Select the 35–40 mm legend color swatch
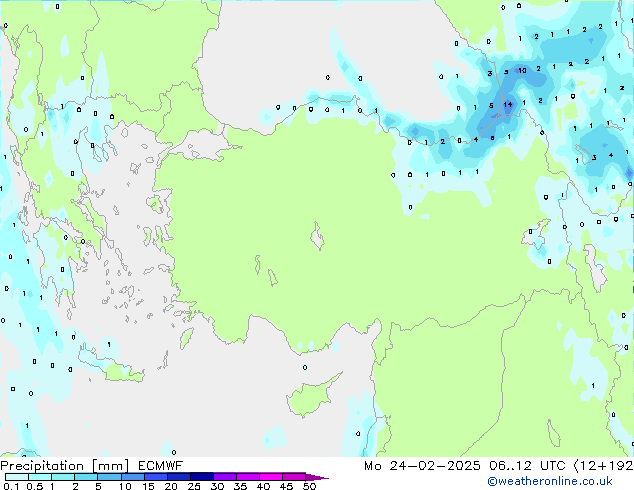Viewport: 634px width, 490px height. coord(248,477)
